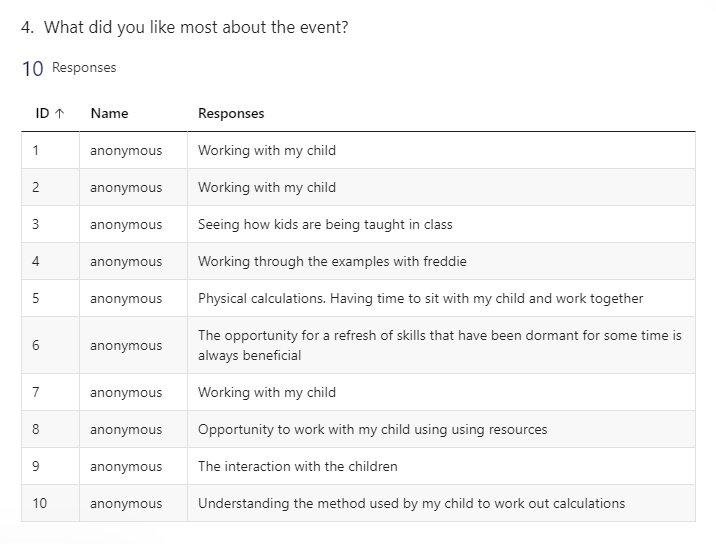Select 'Working through the examples with freddie'
716x544 pixels.
pyautogui.click(x=332, y=261)
